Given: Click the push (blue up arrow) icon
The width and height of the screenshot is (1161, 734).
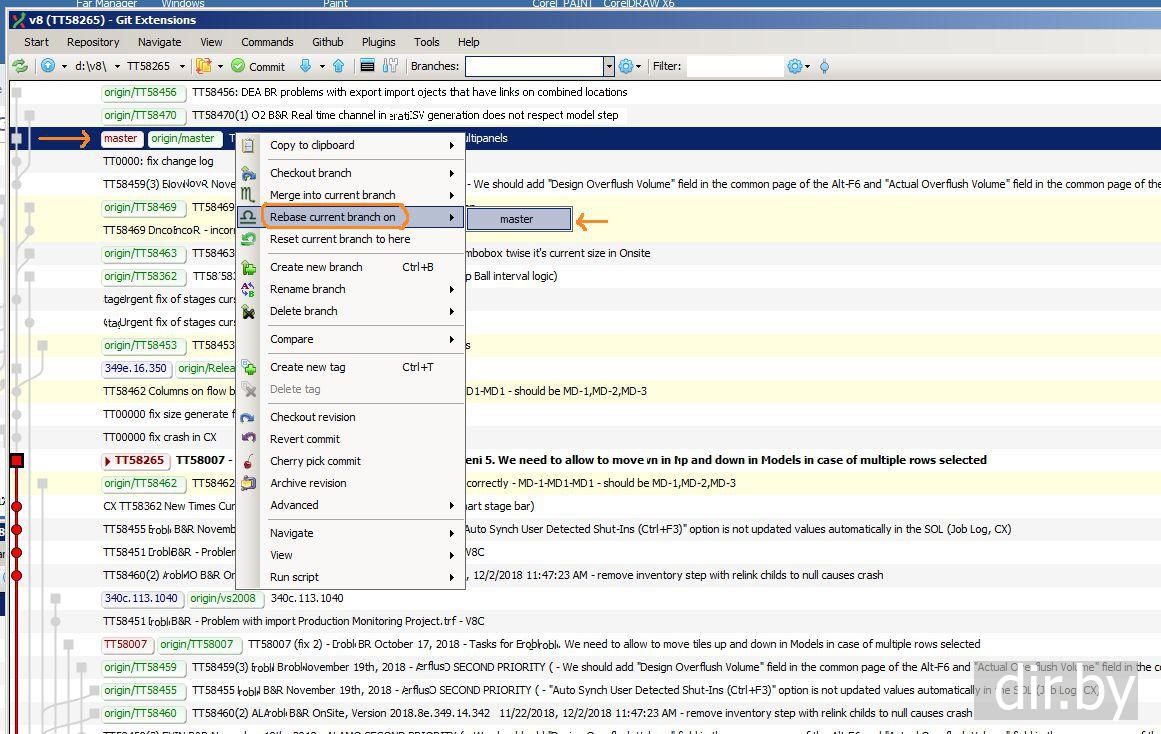Looking at the screenshot, I should [x=338, y=66].
